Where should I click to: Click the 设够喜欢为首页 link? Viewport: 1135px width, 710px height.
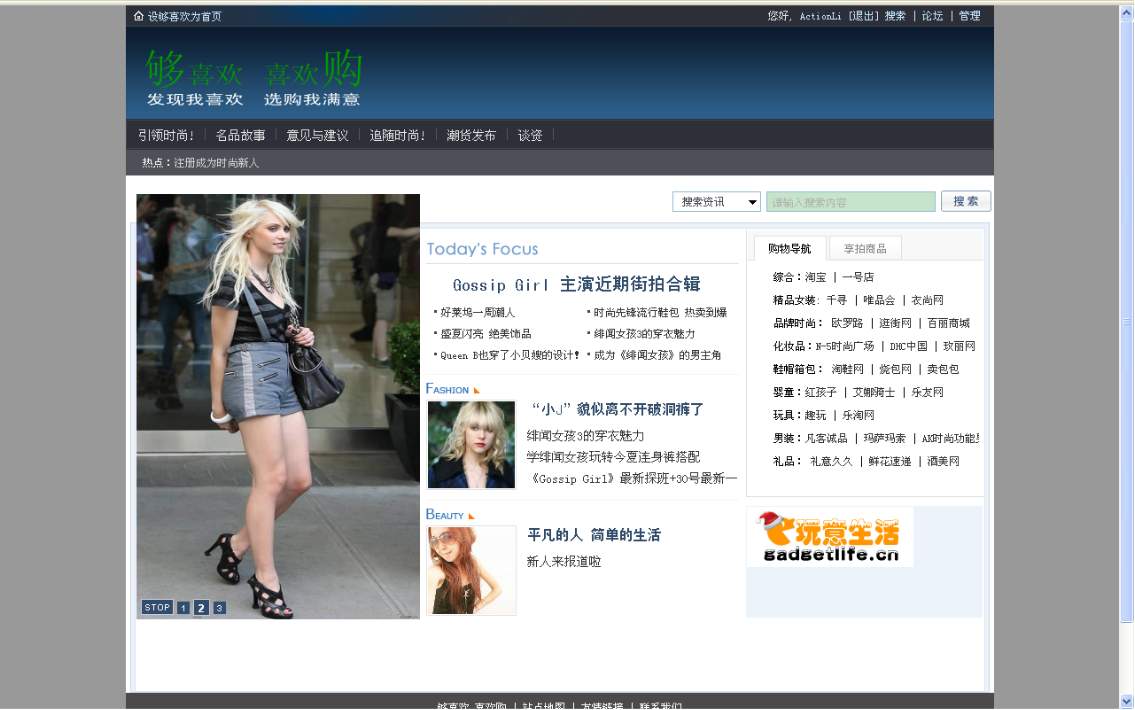[185, 17]
